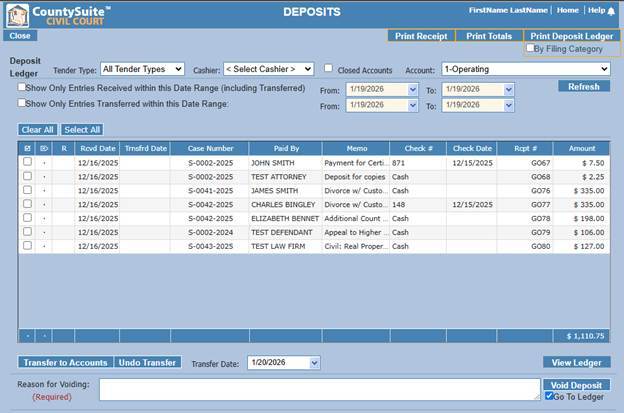Click the Print Totals button

coord(489,36)
